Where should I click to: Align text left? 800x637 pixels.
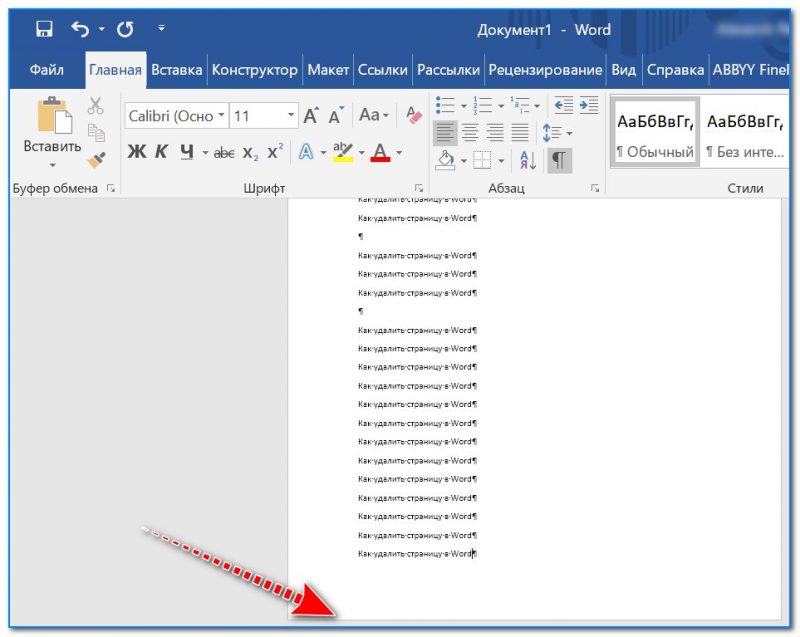point(445,133)
